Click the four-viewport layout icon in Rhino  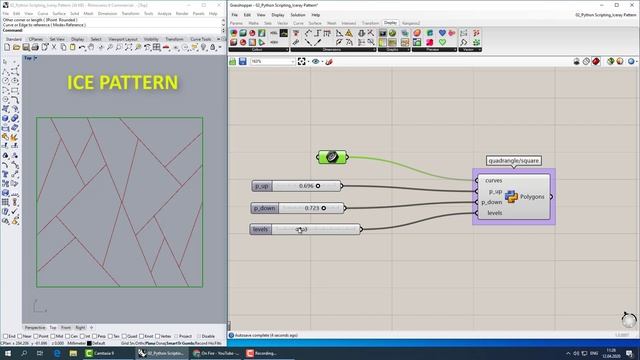point(157,47)
